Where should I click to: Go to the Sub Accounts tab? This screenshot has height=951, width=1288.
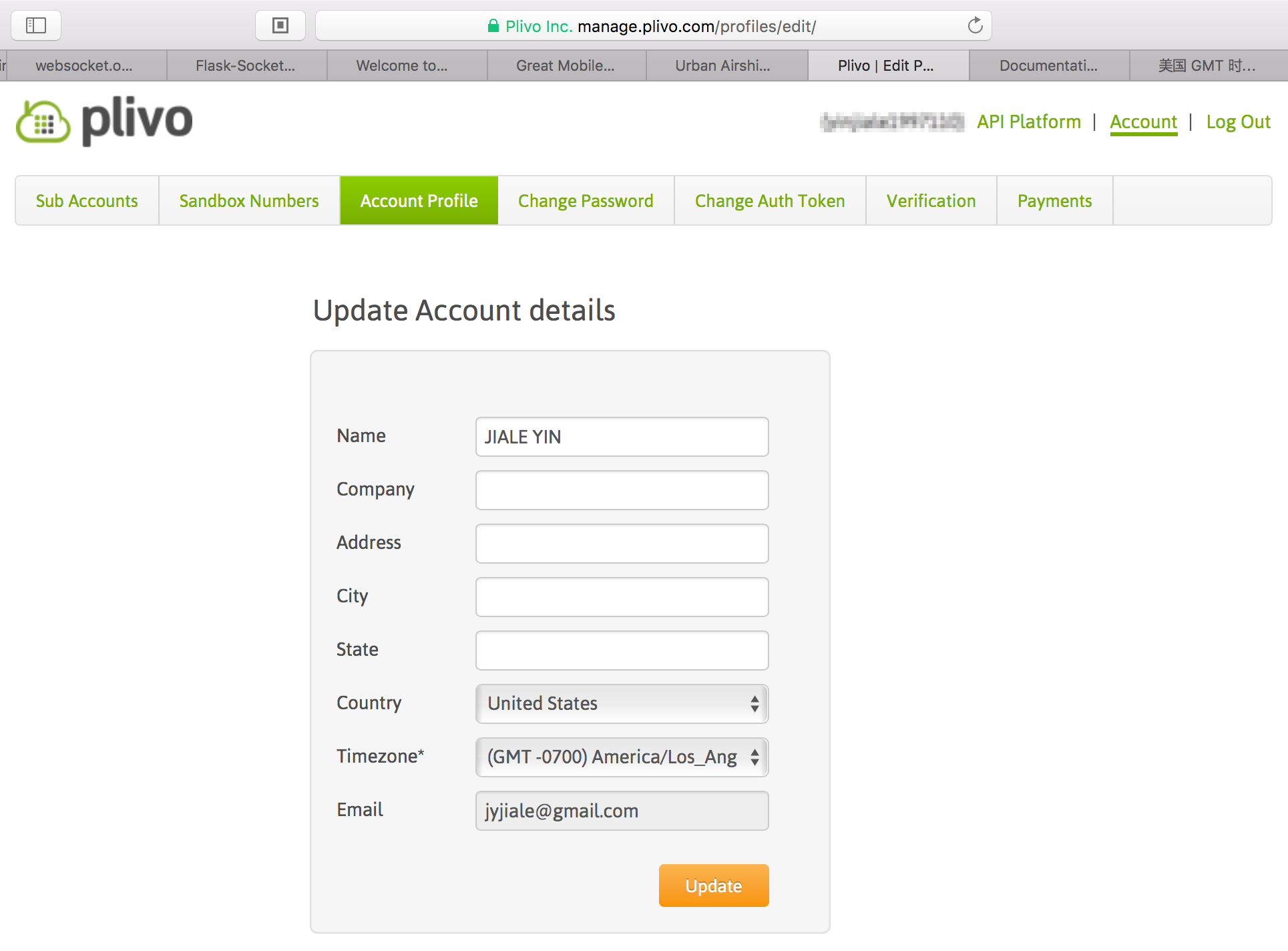[x=87, y=201]
